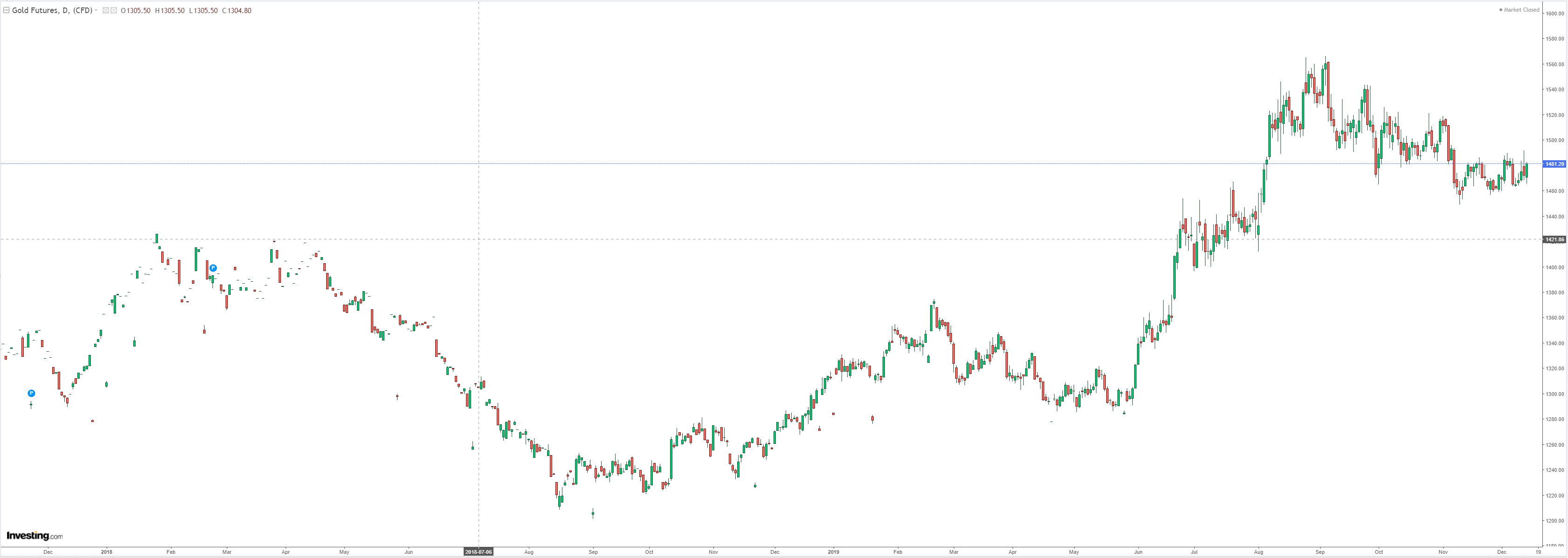Click the Investing.com logo
The width and height of the screenshot is (1568, 558).
34,536
